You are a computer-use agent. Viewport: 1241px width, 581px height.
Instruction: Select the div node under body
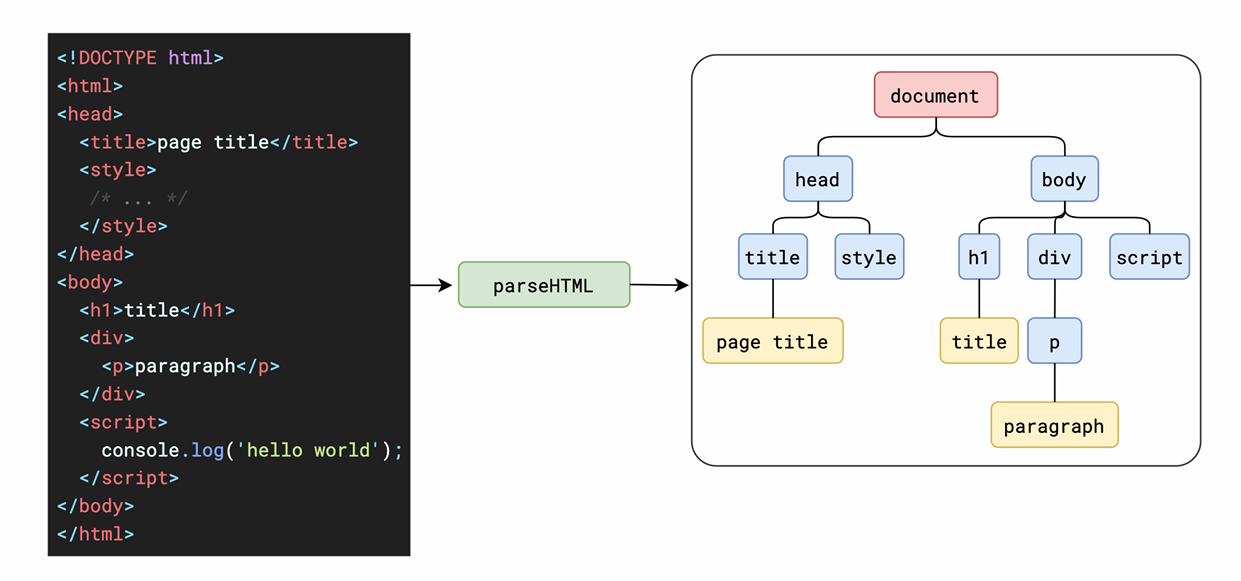click(x=1054, y=257)
